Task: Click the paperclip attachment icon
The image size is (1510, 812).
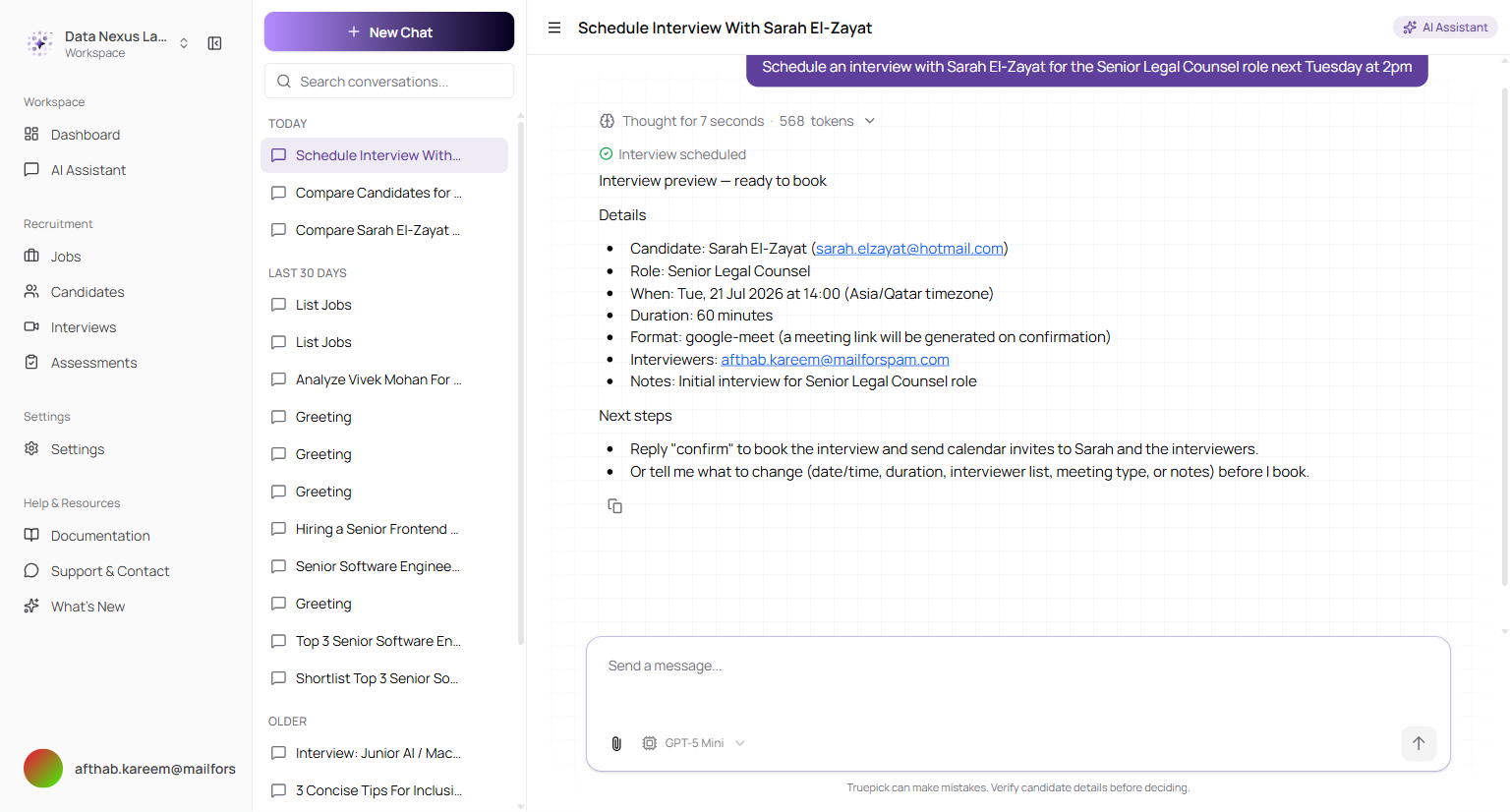Action: click(x=616, y=743)
